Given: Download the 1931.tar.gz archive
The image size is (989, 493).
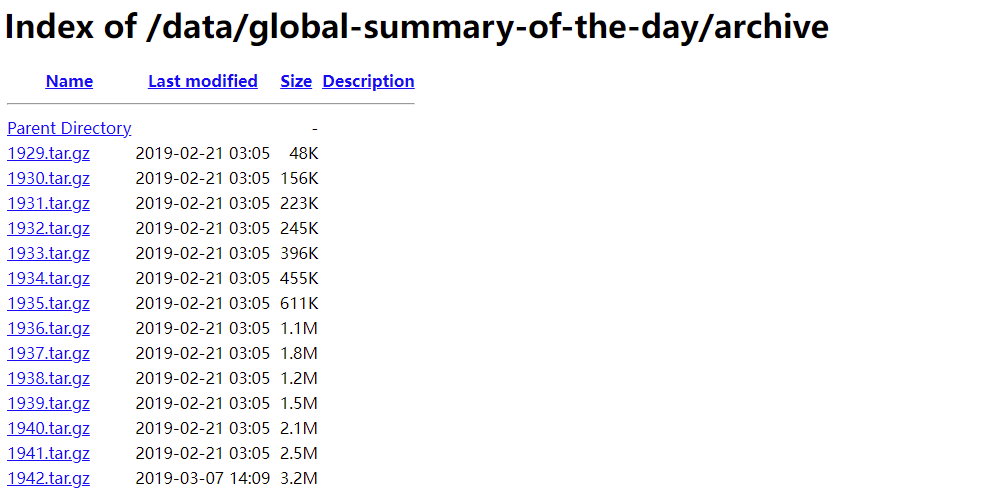Looking at the screenshot, I should pos(48,203).
